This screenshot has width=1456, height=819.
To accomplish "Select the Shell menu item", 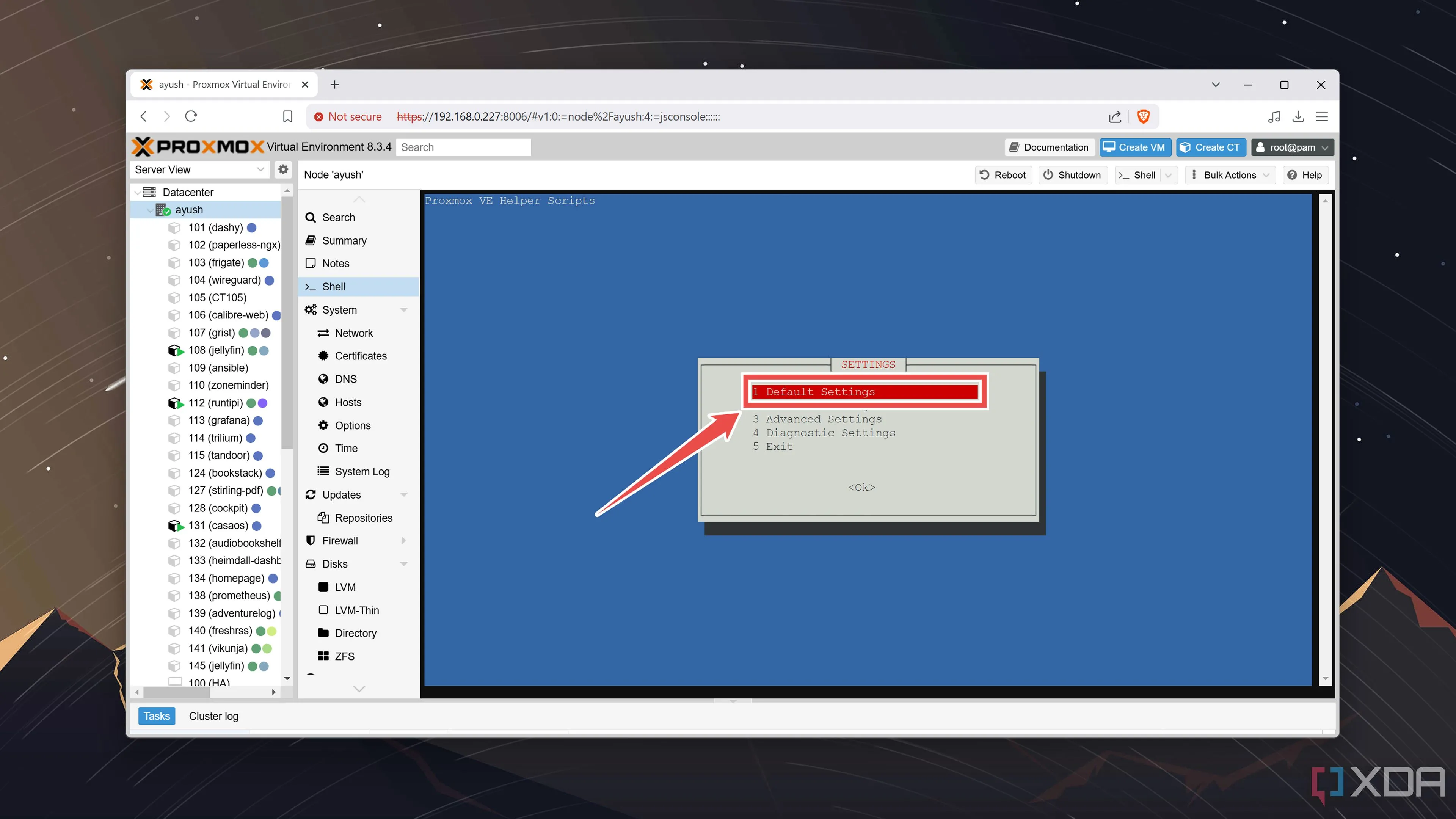I will 358,287.
